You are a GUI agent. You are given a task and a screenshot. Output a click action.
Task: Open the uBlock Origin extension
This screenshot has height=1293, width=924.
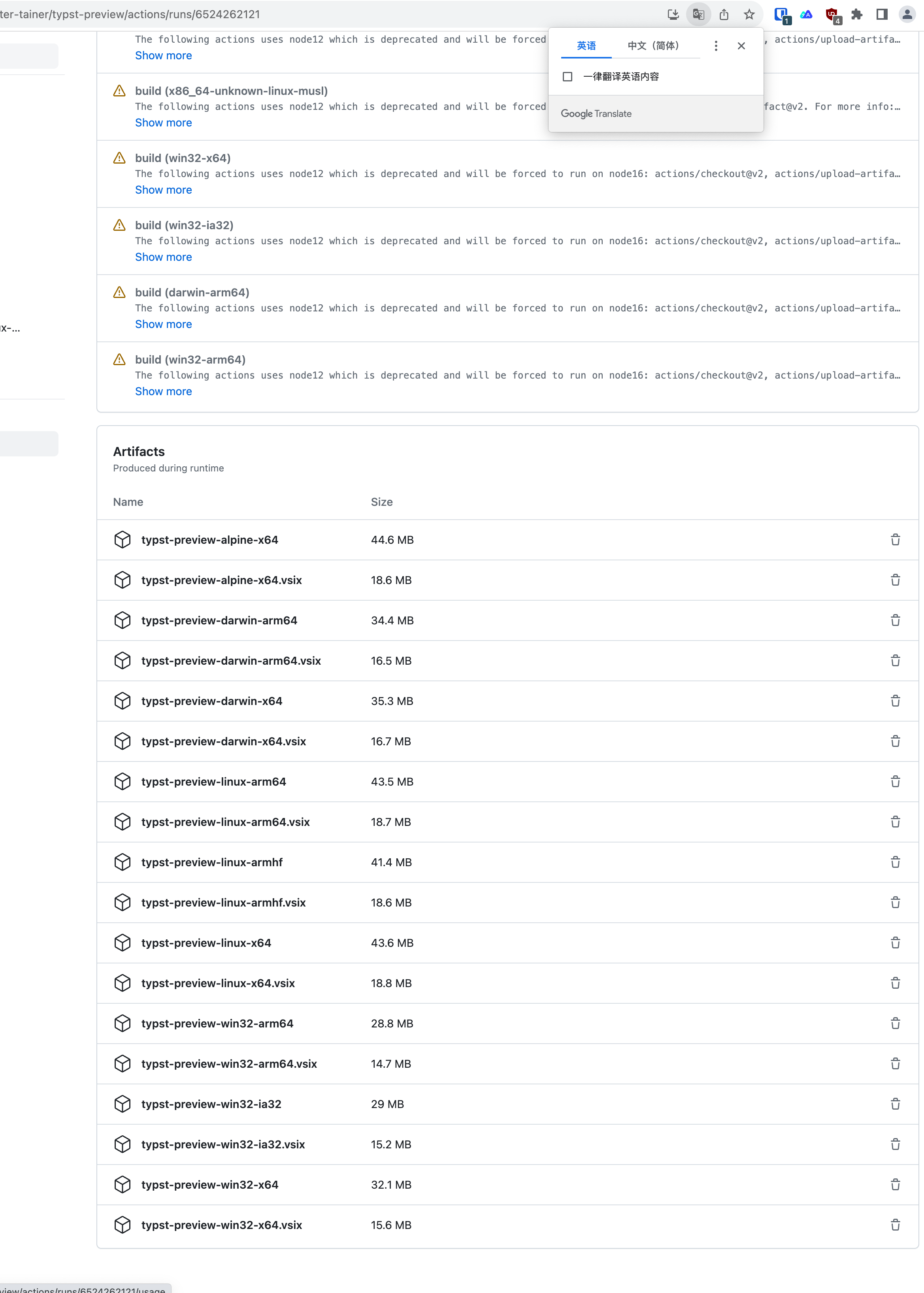[832, 14]
